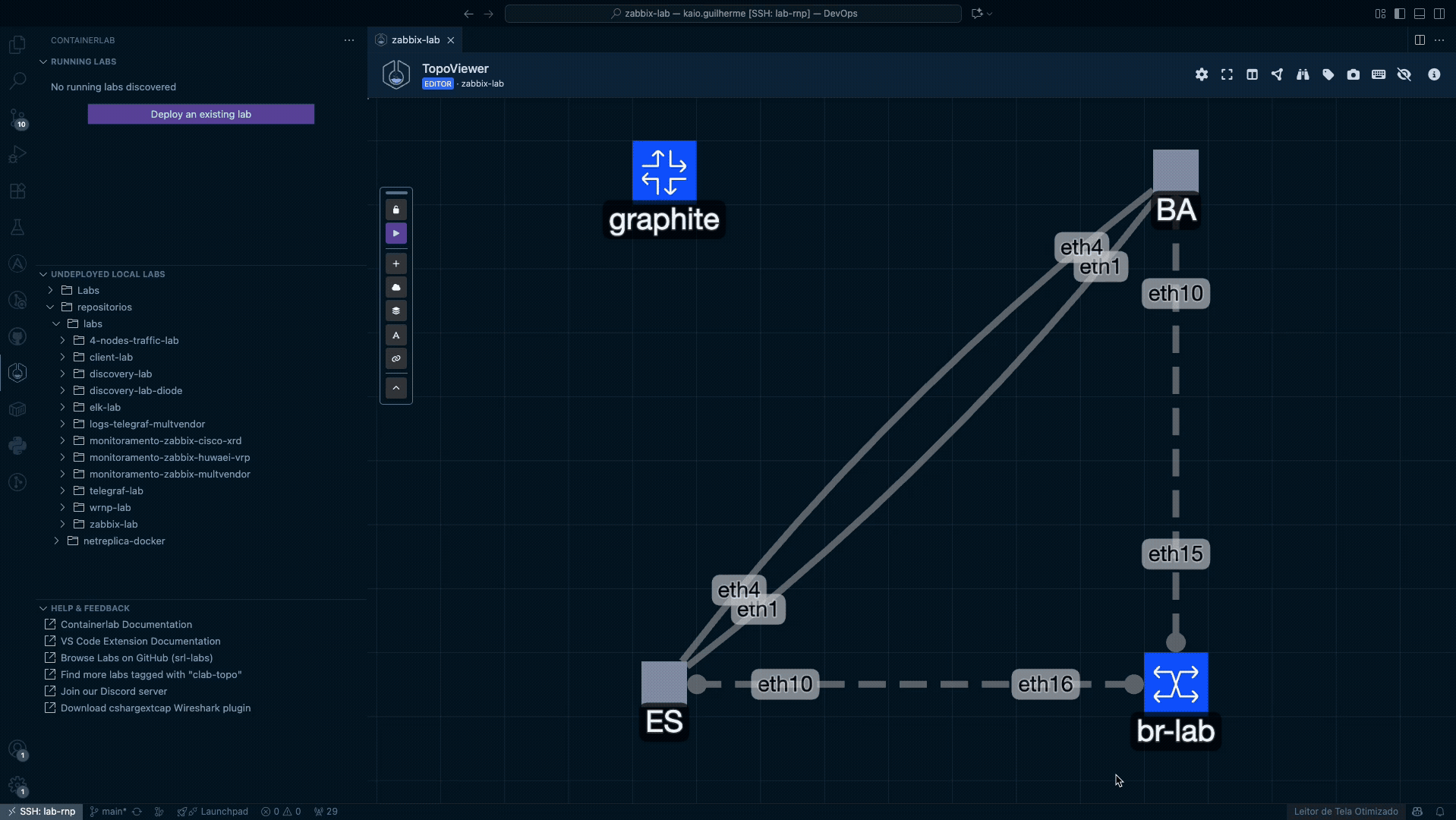1456x820 pixels.
Task: Click the br-lab node on the canvas
Action: tap(1175, 683)
